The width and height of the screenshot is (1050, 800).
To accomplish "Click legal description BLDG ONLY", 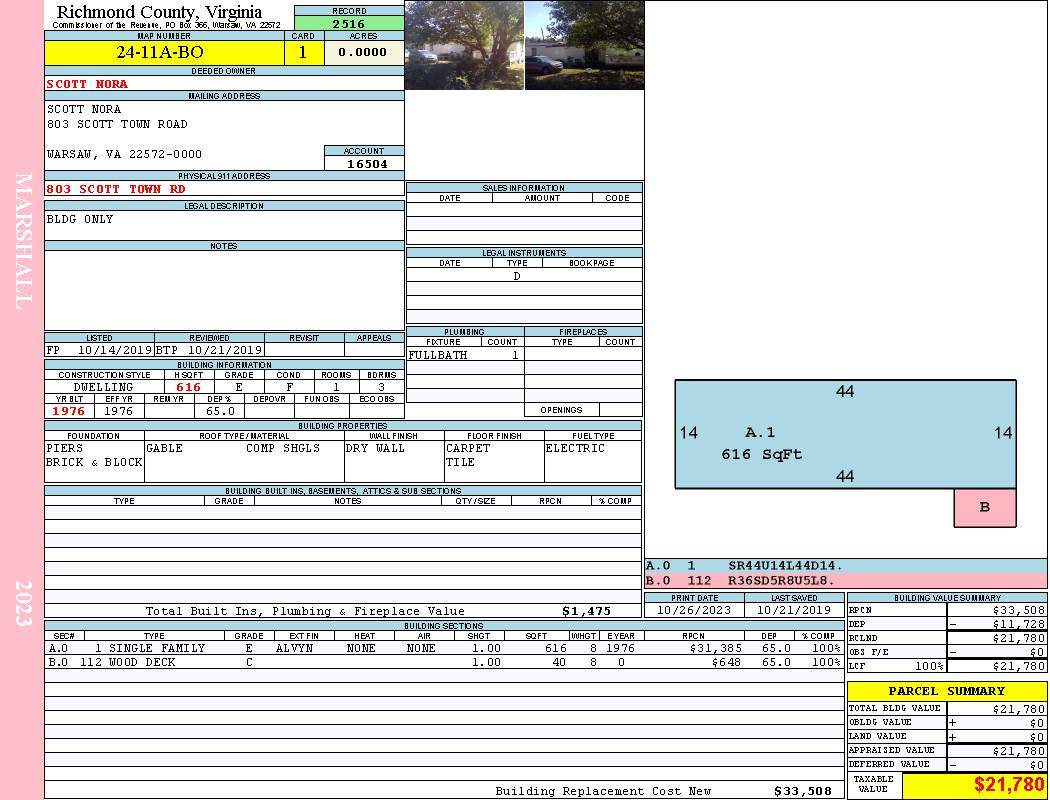I will [x=80, y=219].
